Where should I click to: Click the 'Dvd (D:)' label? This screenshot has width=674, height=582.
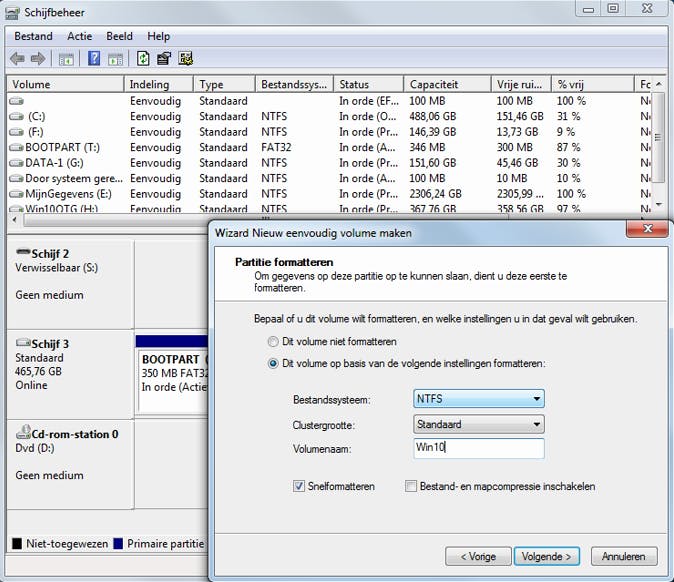(x=35, y=448)
